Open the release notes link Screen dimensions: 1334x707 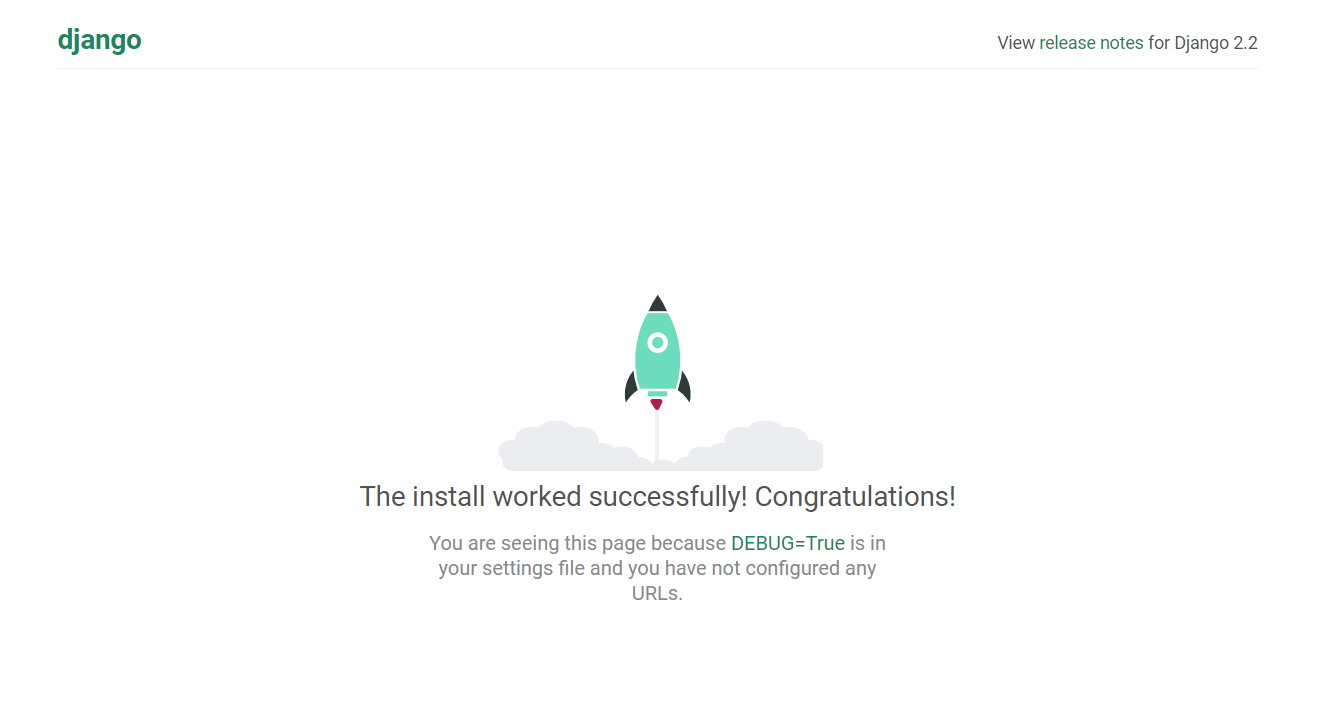pos(1091,43)
